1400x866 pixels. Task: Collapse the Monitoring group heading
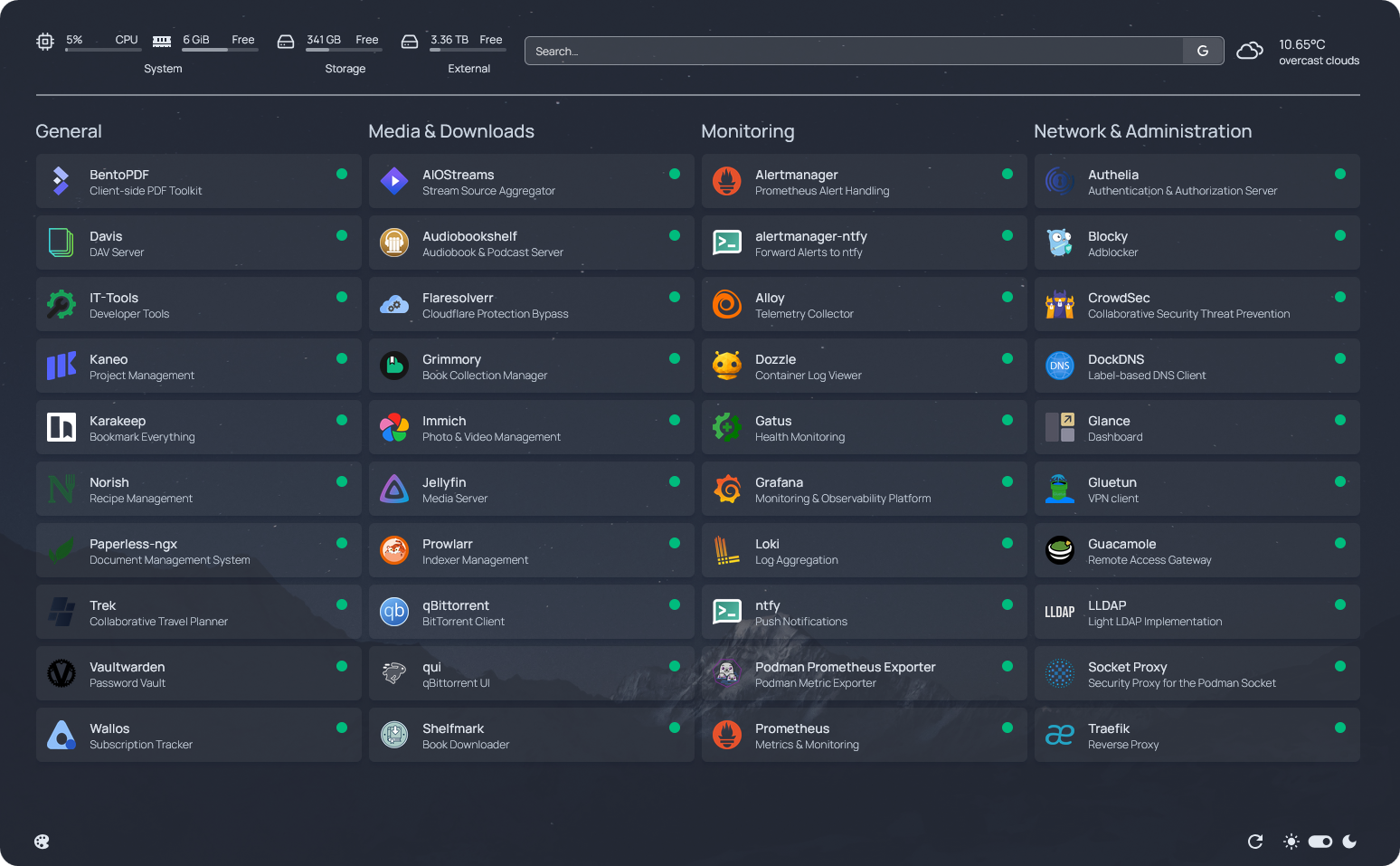click(748, 131)
